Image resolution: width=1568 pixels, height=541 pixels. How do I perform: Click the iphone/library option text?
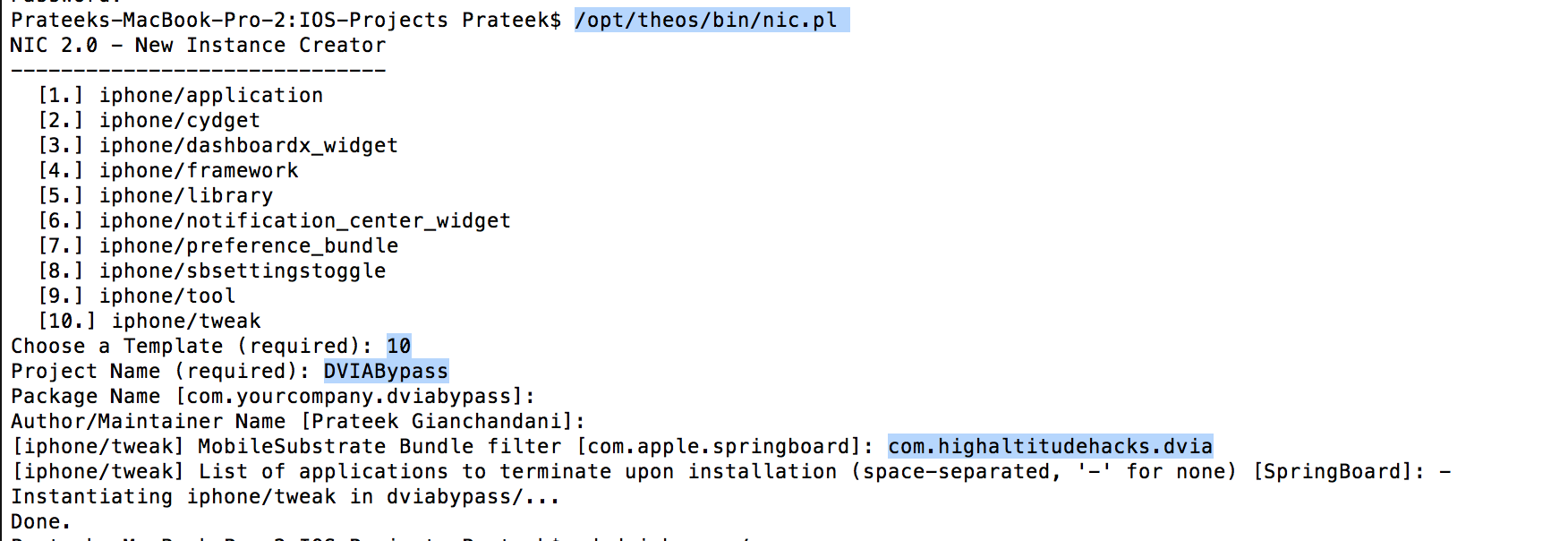pyautogui.click(x=186, y=195)
